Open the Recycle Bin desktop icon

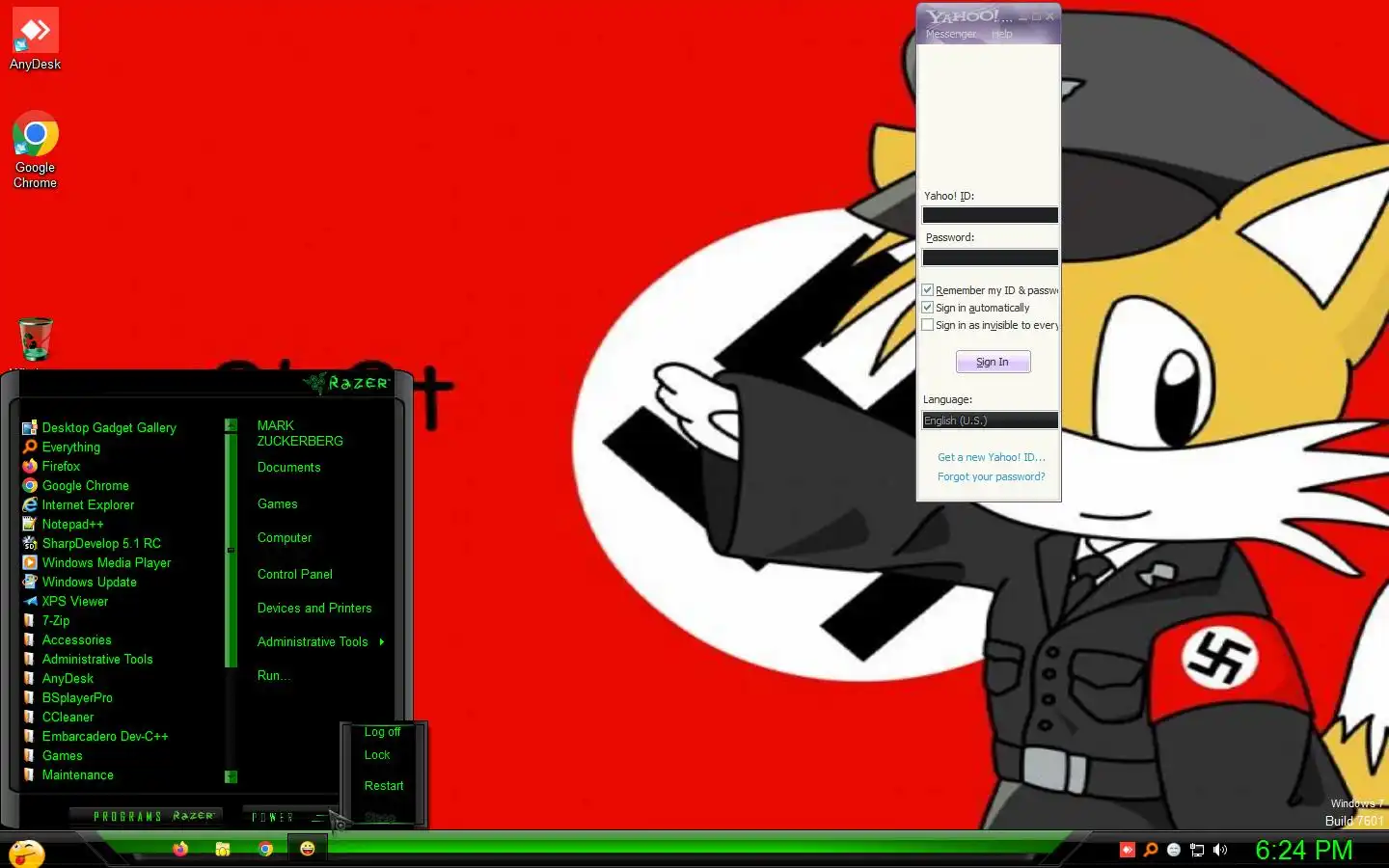[x=36, y=339]
